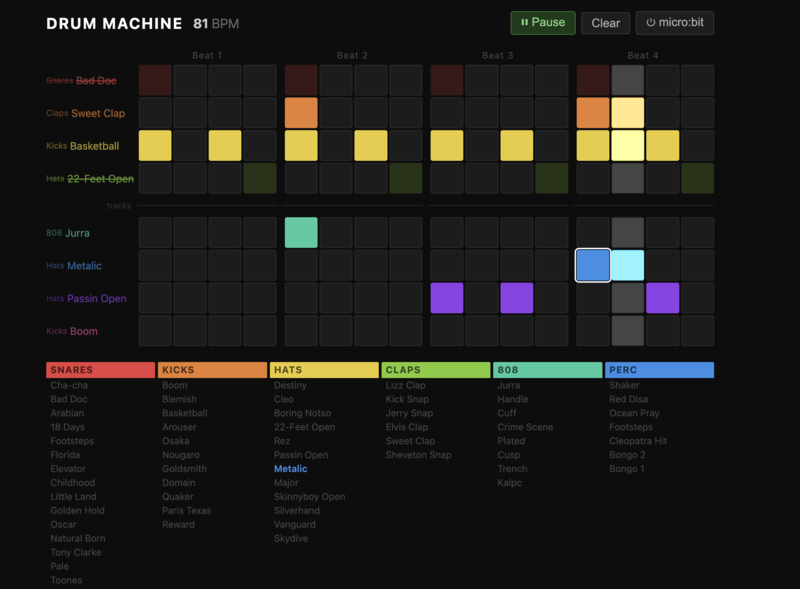Choose the Handle 808 sample
The image size is (800, 589).
[x=513, y=399]
